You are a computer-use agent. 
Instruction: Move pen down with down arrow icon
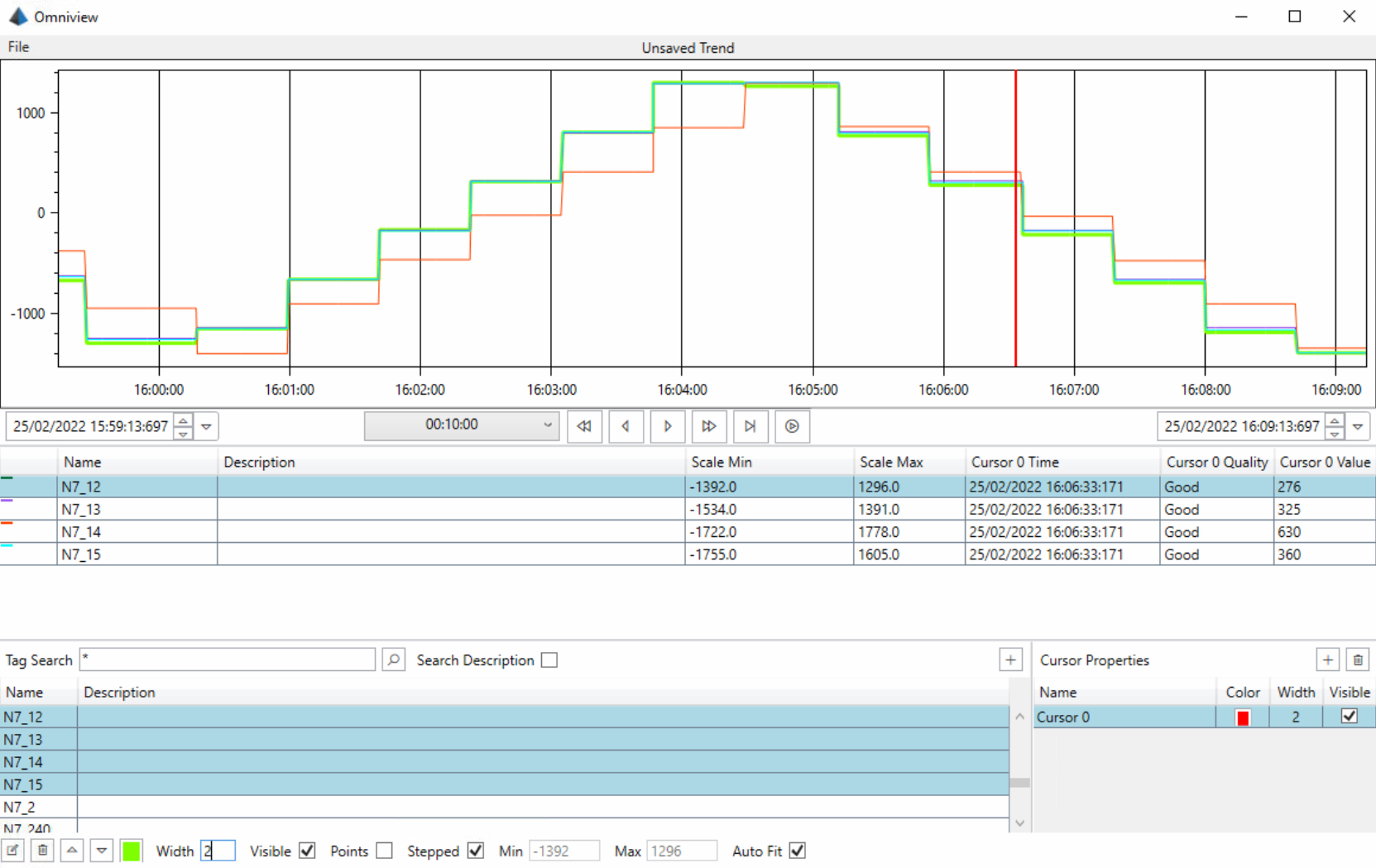click(102, 851)
